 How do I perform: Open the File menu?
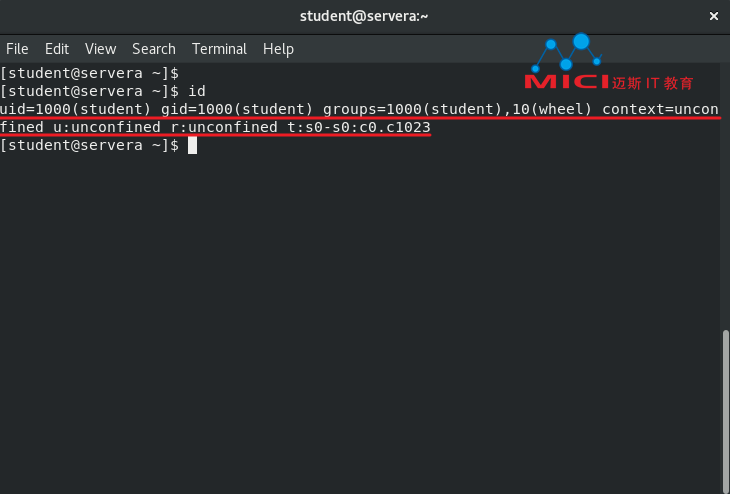click(x=17, y=49)
